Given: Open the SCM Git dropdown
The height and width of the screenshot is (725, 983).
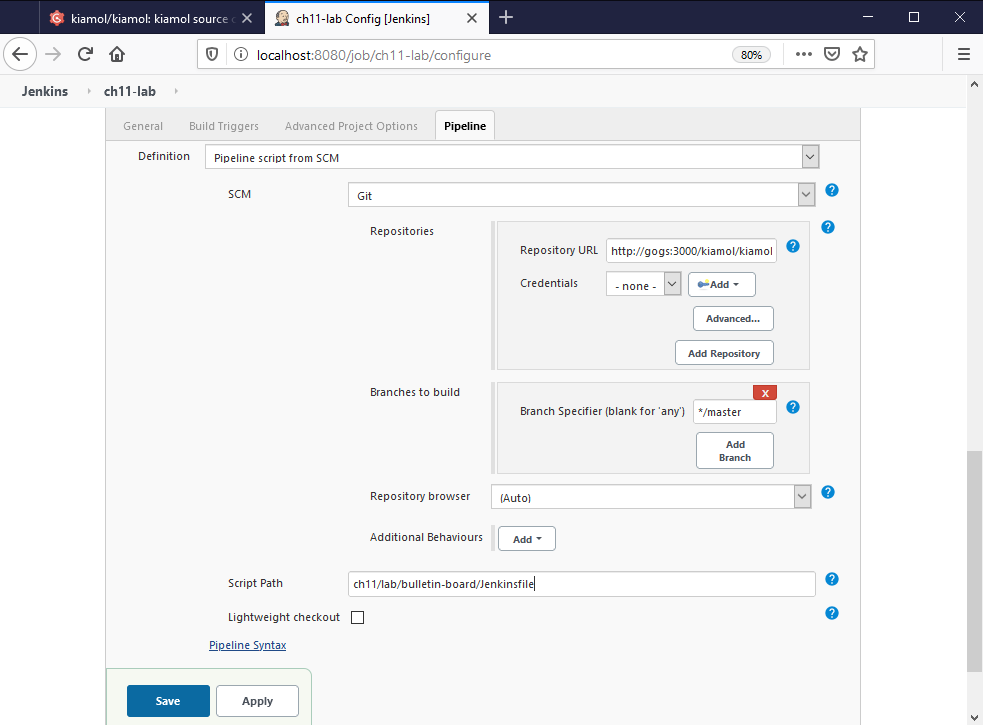Looking at the screenshot, I should pos(580,195).
